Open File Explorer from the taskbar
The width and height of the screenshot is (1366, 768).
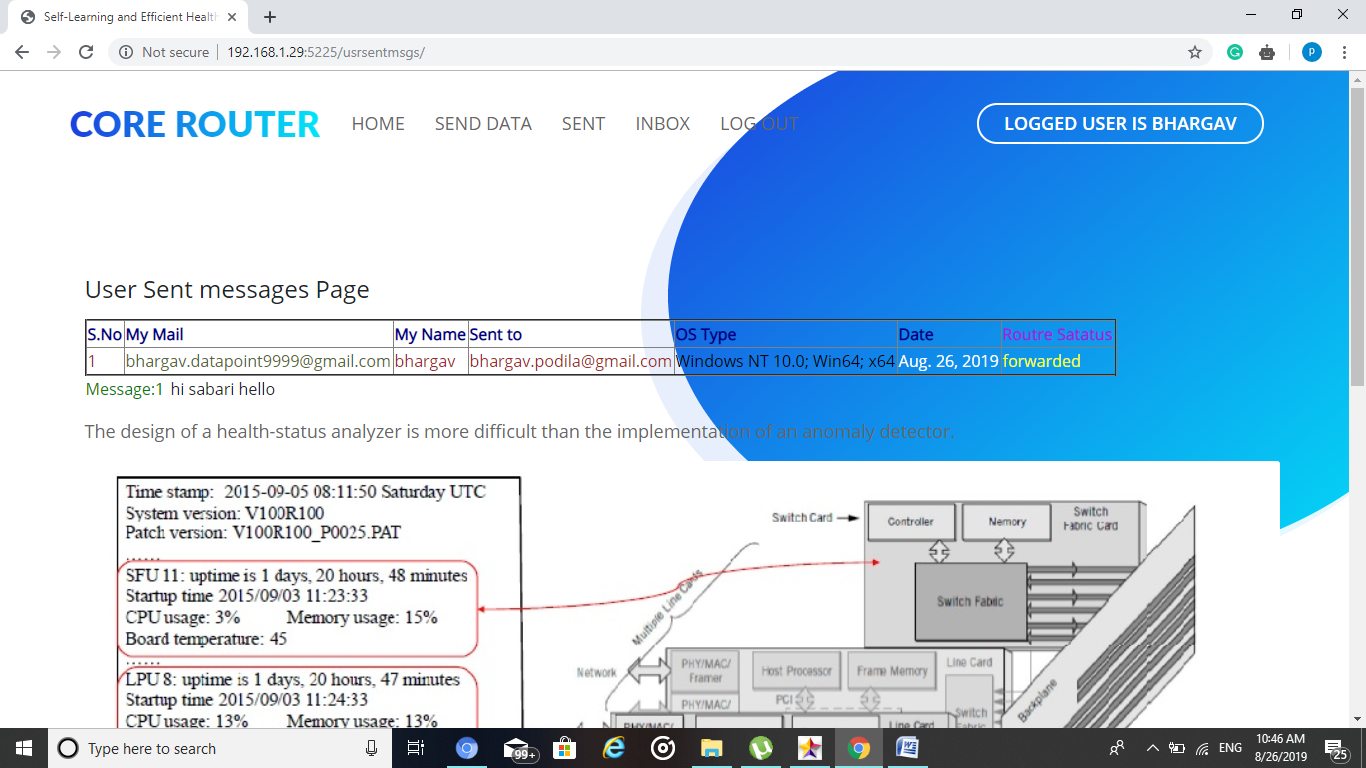point(711,748)
